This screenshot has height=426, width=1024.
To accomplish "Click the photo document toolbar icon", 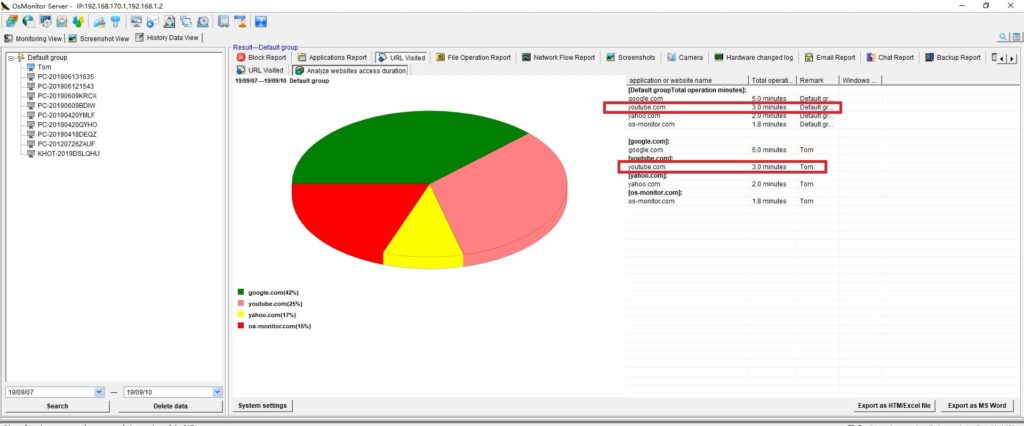I will point(169,22).
